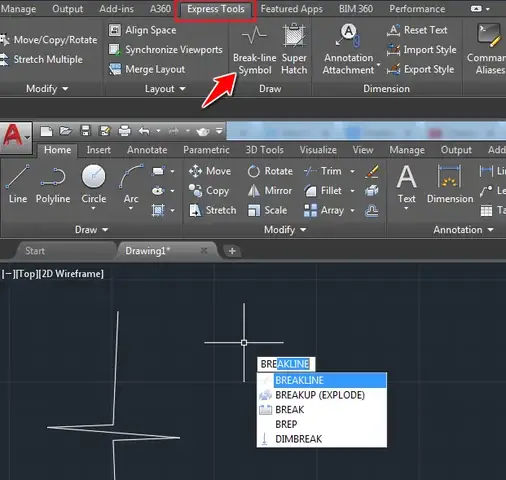Click the Open file icon in Quick Access

pos(66,131)
